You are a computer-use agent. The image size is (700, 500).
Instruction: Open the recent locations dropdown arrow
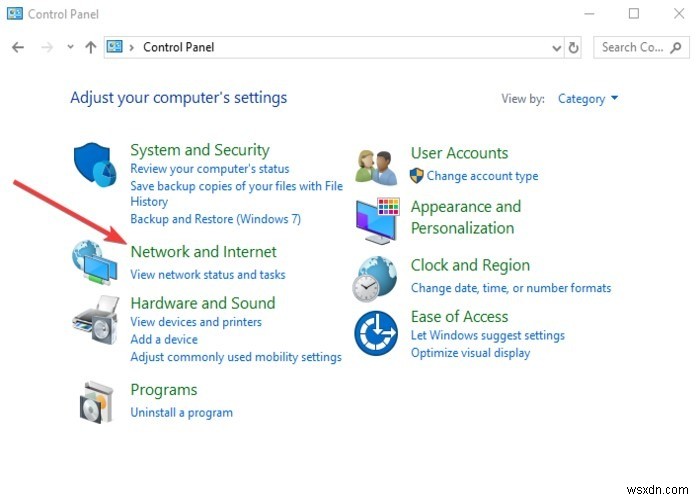[x=70, y=46]
